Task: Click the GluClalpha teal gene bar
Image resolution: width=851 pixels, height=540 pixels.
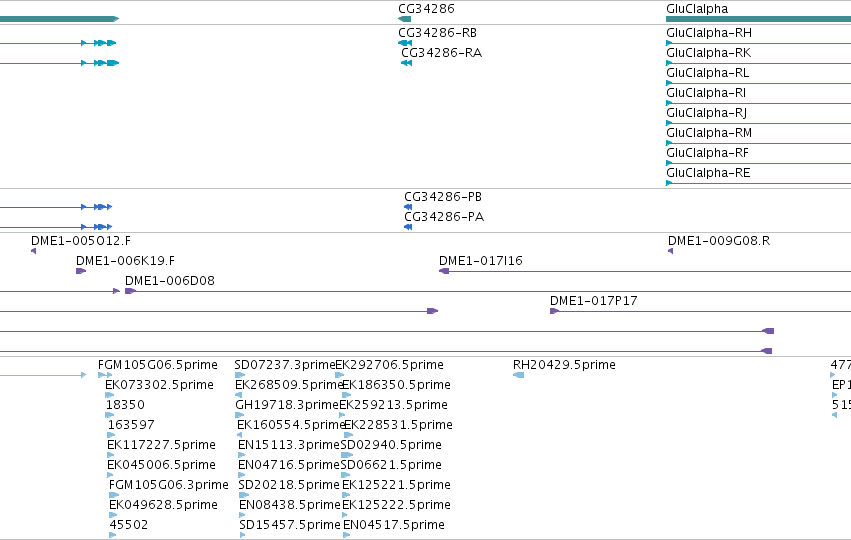Action: click(758, 19)
